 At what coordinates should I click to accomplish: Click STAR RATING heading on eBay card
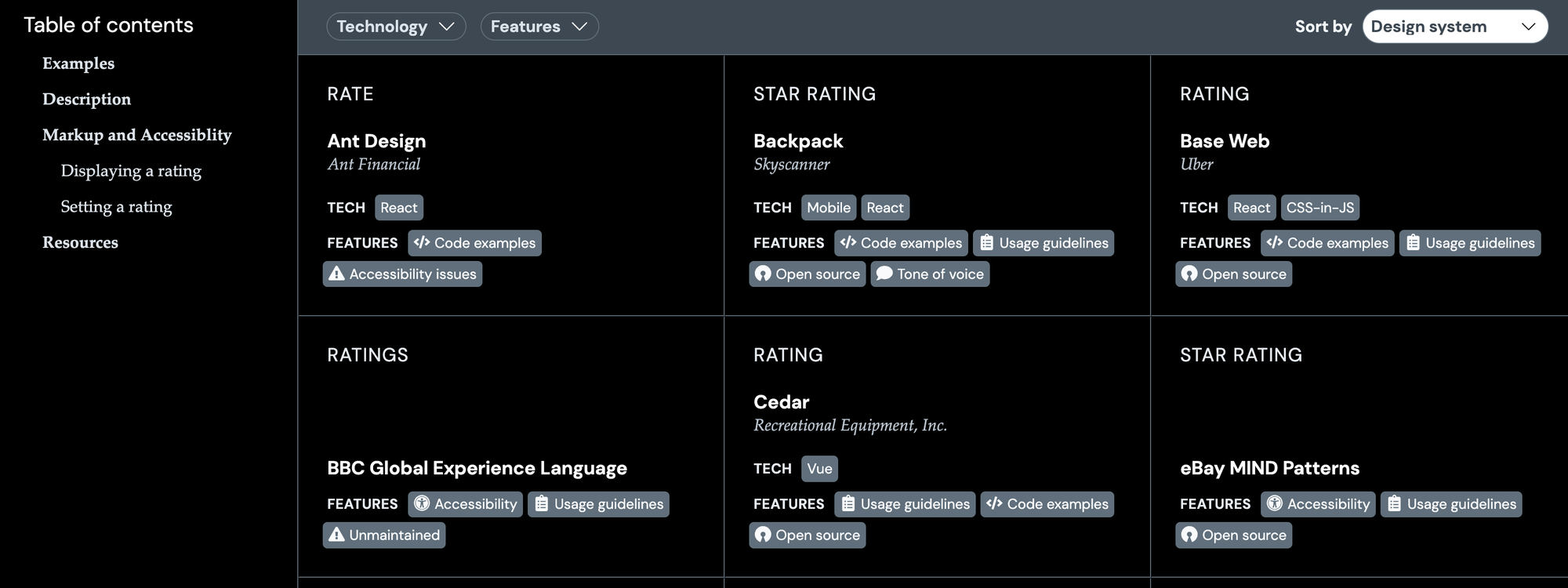(1241, 355)
